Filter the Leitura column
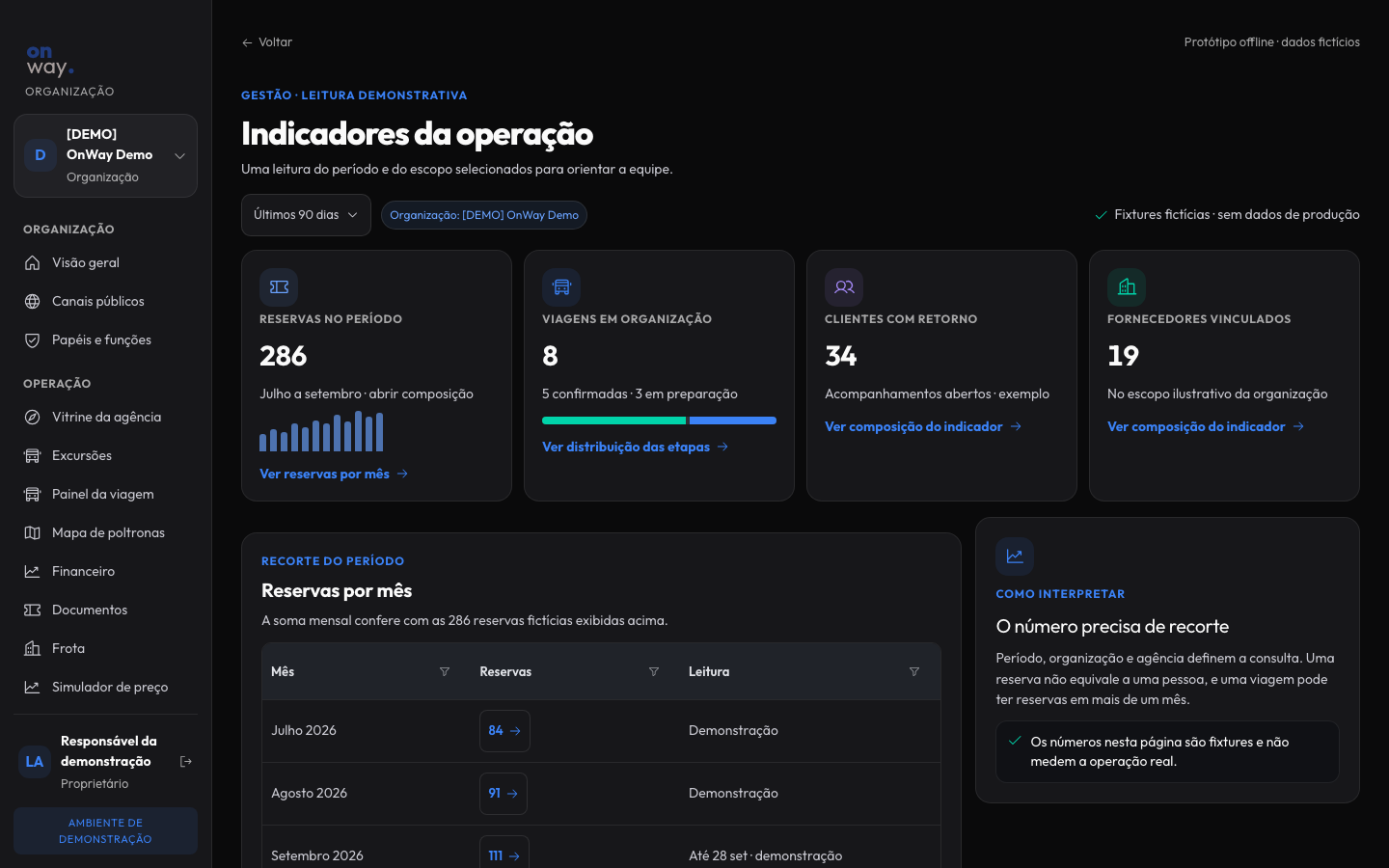The image size is (1389, 868). tap(914, 671)
